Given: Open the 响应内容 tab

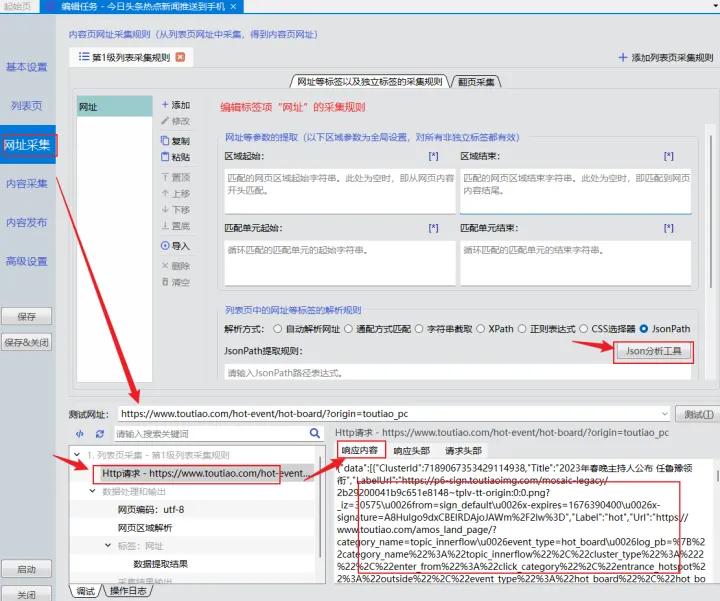Looking at the screenshot, I should [x=360, y=450].
